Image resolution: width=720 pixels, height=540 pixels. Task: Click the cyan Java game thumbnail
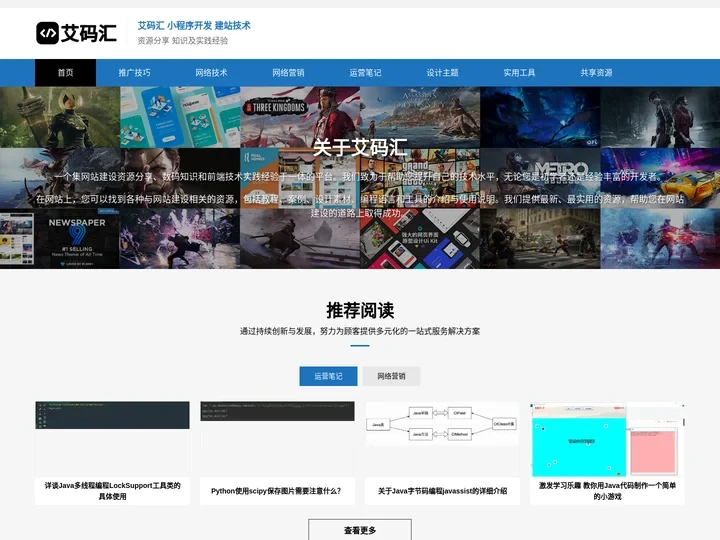[607, 439]
